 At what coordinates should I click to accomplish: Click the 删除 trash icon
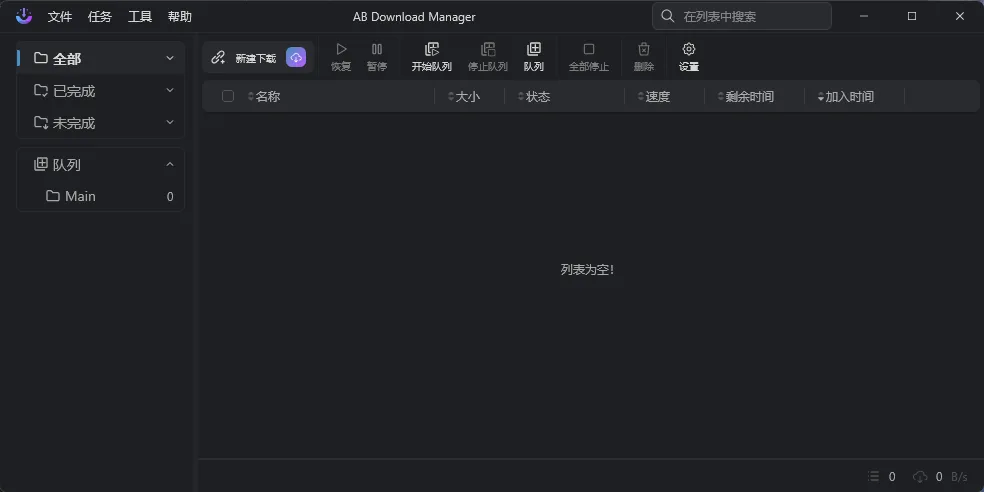pyautogui.click(x=644, y=49)
